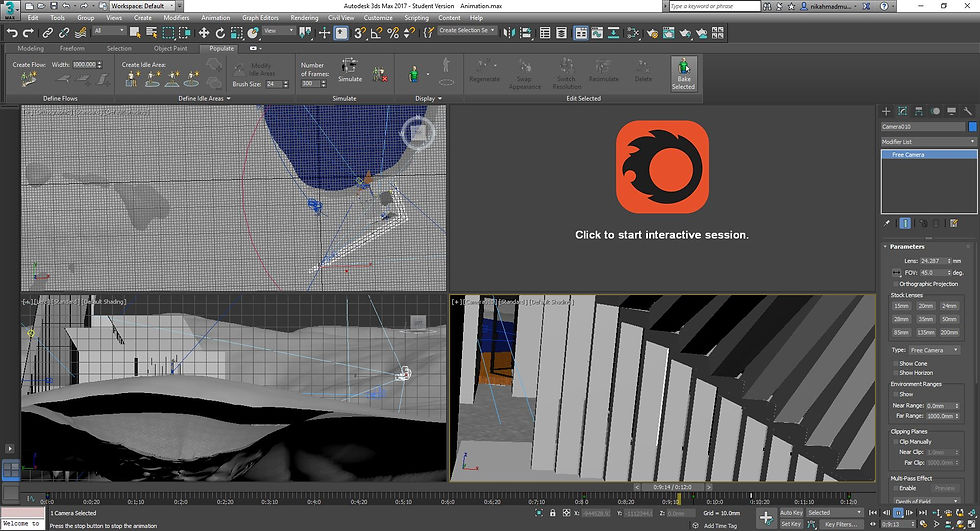Jump to End of animation
This screenshot has width=980, height=531.
coord(923,513)
